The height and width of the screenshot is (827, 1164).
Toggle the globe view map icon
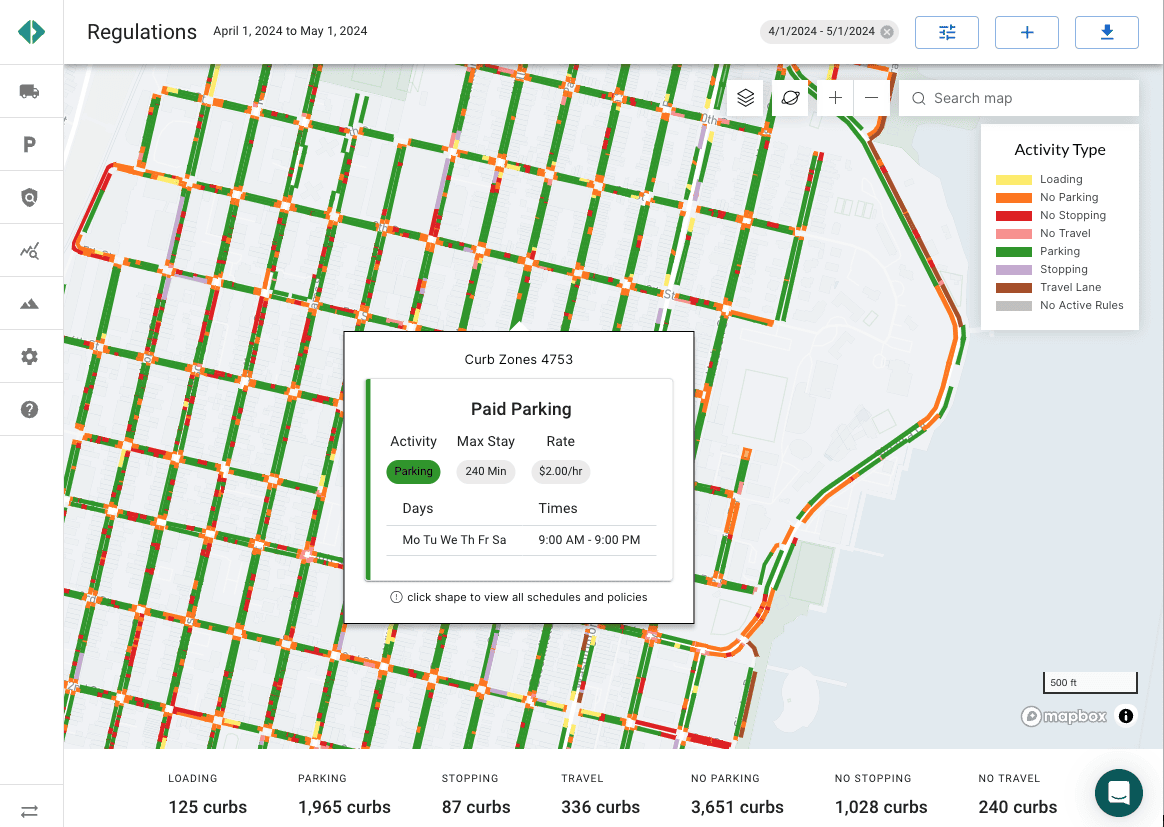pos(791,98)
